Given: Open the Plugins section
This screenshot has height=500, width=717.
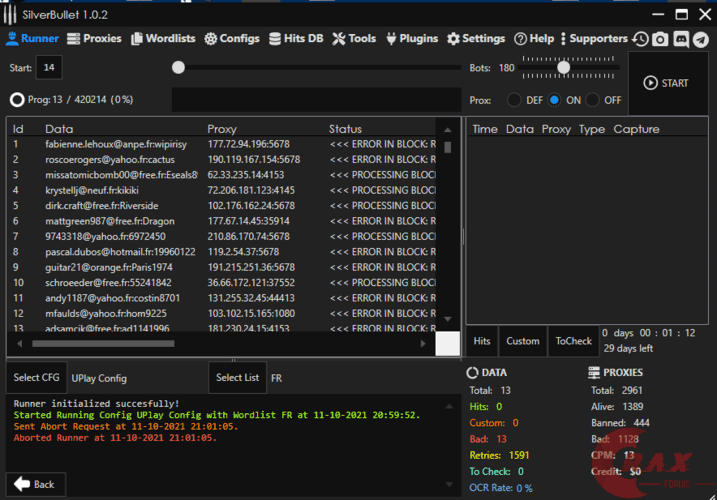Looking at the screenshot, I should click(410, 39).
